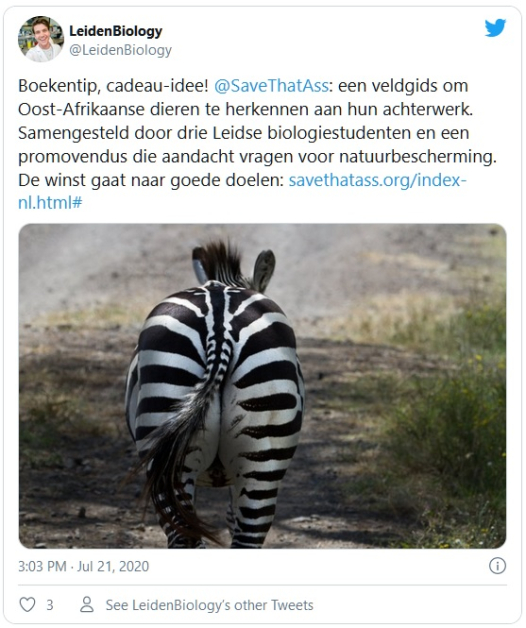Like the tweet with the heart icon

(27, 604)
